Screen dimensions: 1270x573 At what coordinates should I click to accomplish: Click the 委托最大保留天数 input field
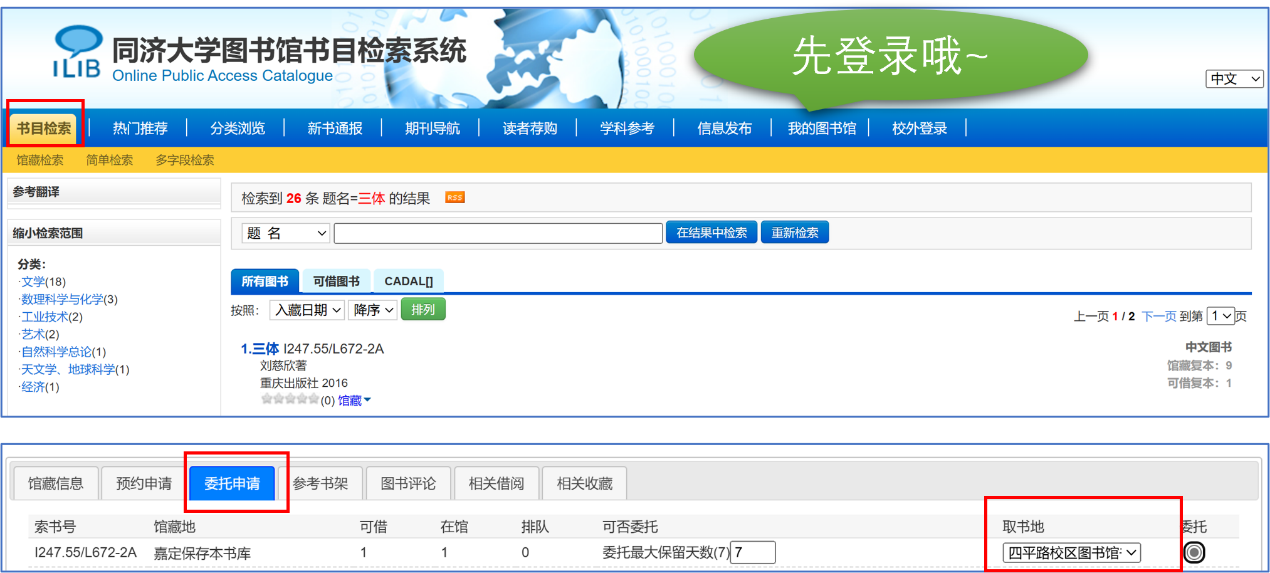[x=753, y=552]
